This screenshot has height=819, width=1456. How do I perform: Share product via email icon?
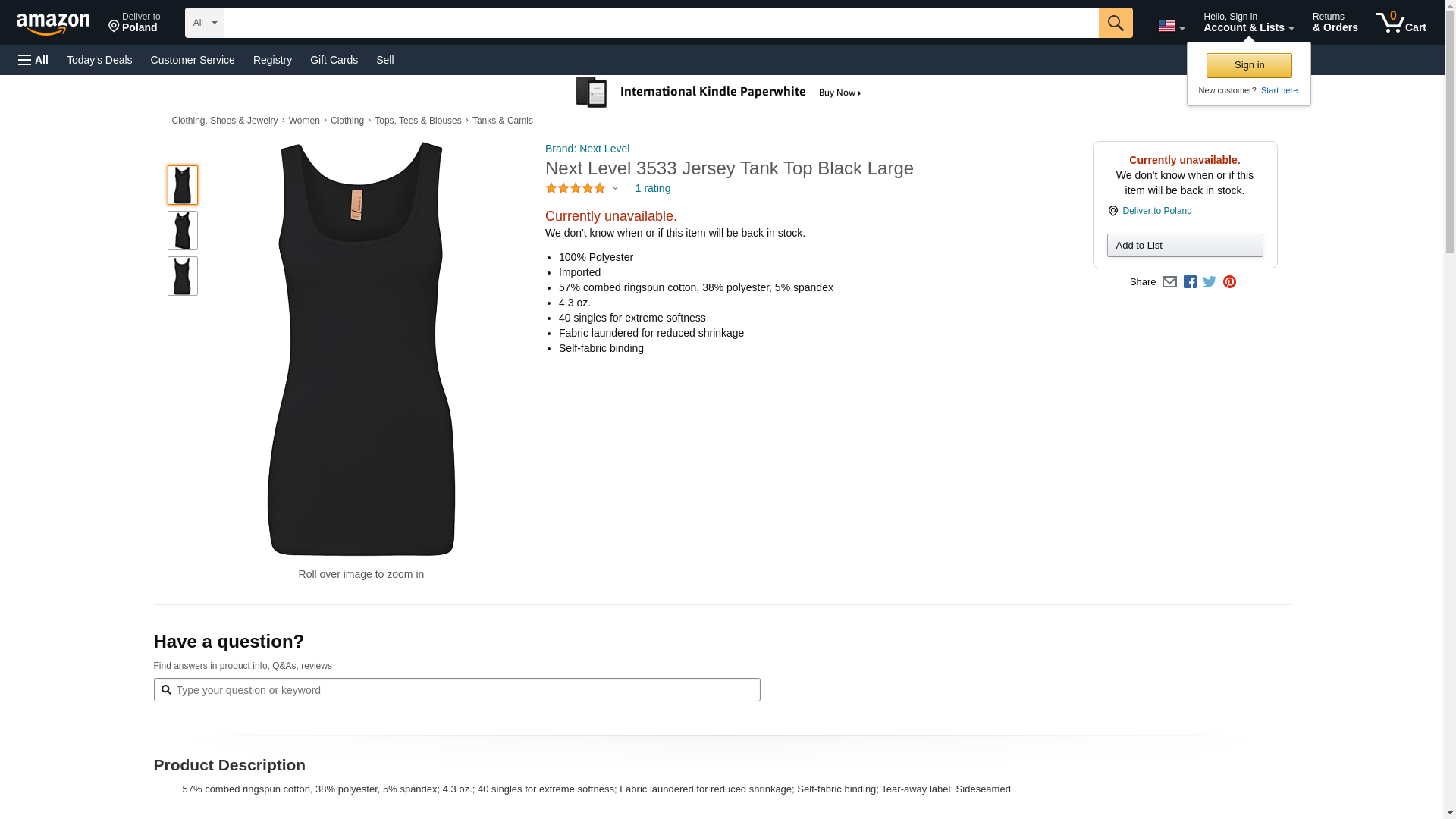point(1169,282)
